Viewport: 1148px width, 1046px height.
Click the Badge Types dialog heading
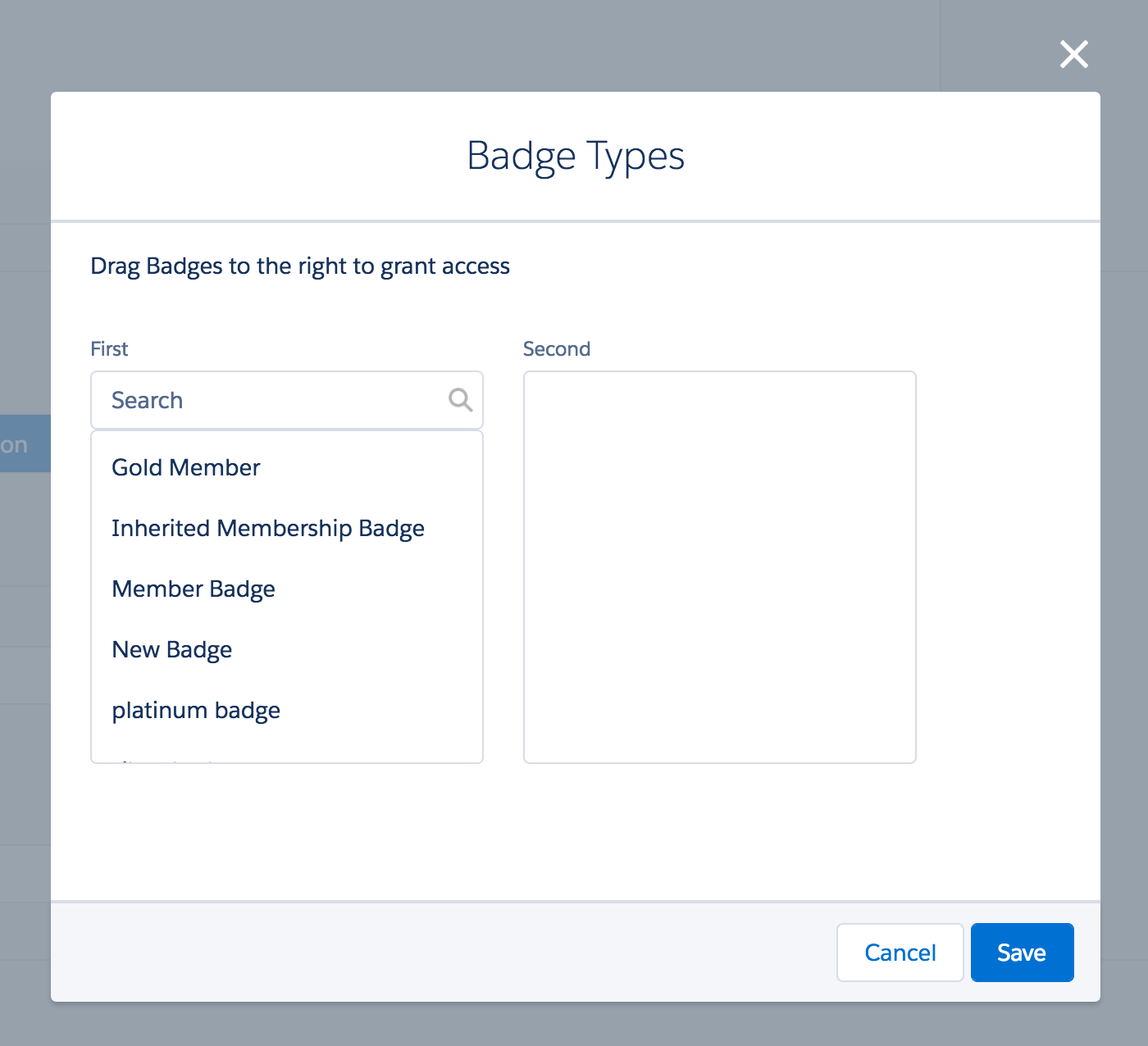pos(575,156)
